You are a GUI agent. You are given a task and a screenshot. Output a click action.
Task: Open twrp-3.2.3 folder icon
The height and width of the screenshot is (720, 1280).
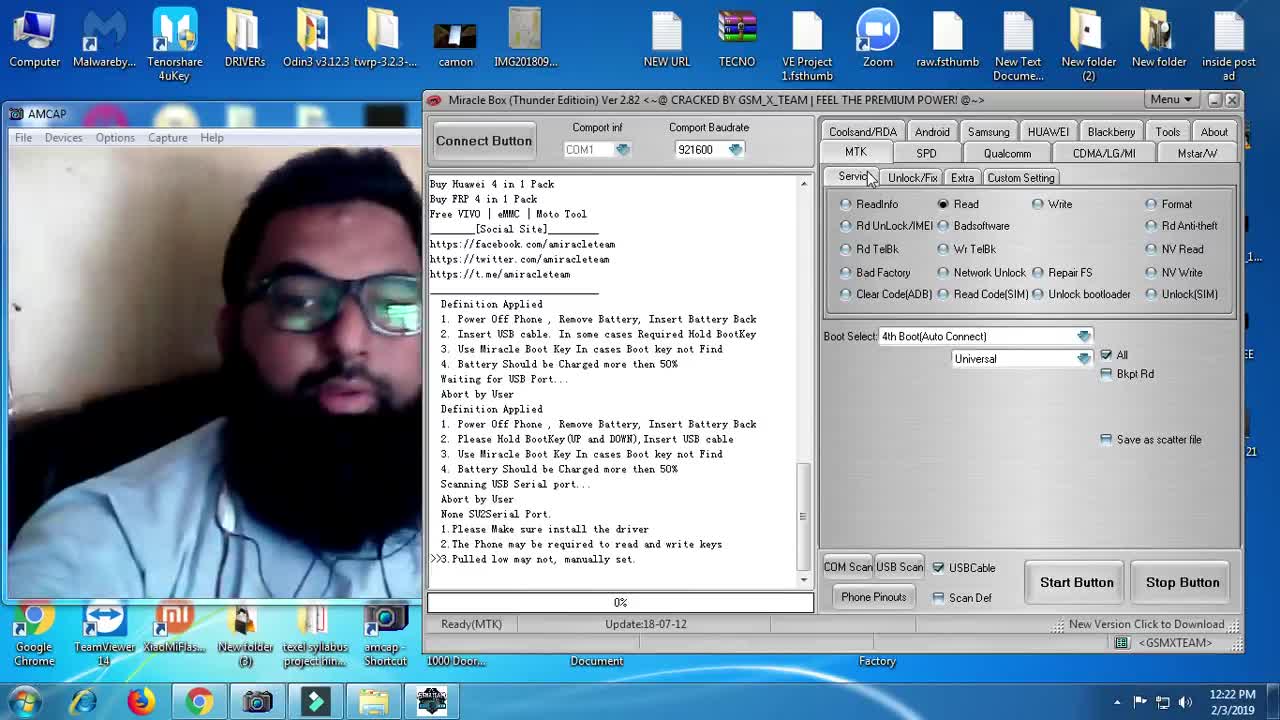coord(385,40)
